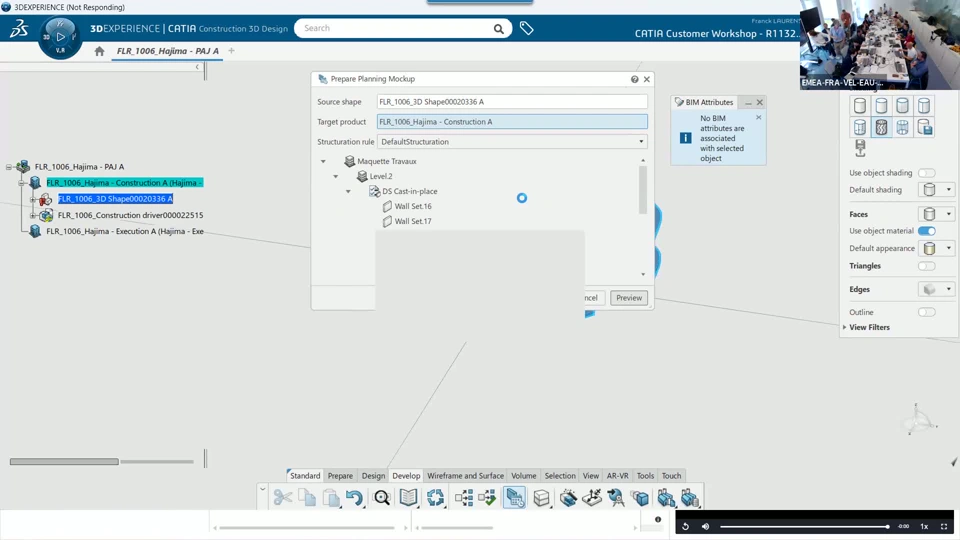Toggle the Outline switch
This screenshot has height=540, width=960.
click(926, 312)
